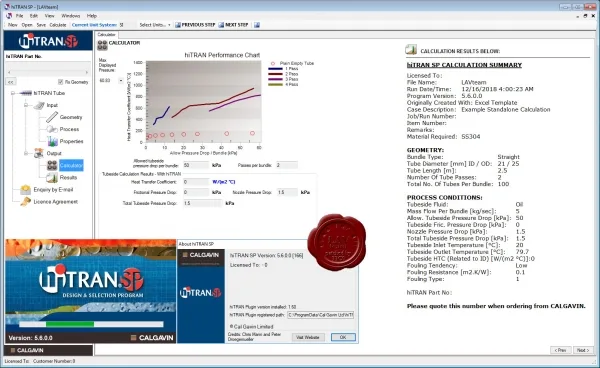Switch to the Calculator tab
600x368 pixels.
(x=106, y=34)
